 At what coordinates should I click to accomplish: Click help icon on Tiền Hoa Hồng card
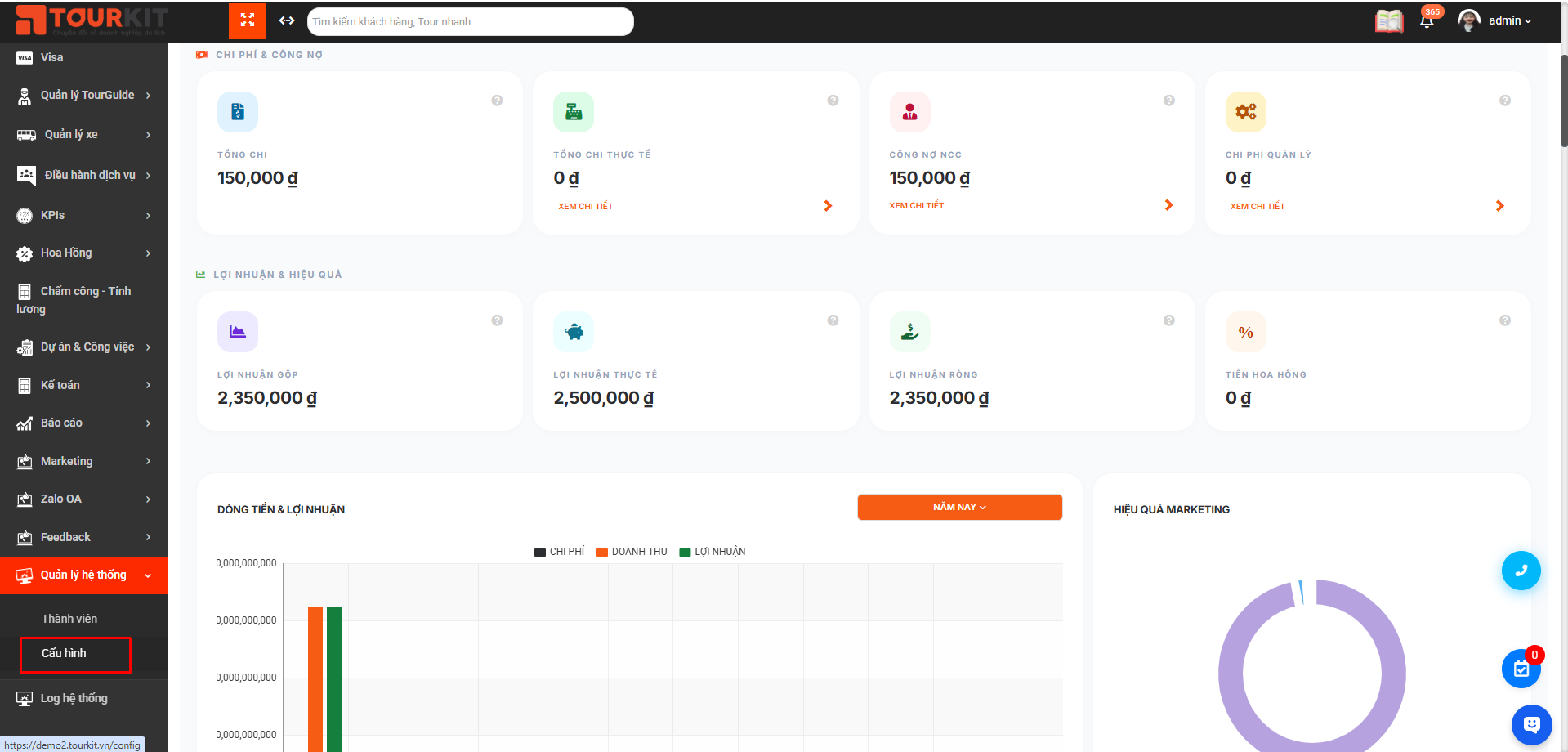click(1504, 320)
